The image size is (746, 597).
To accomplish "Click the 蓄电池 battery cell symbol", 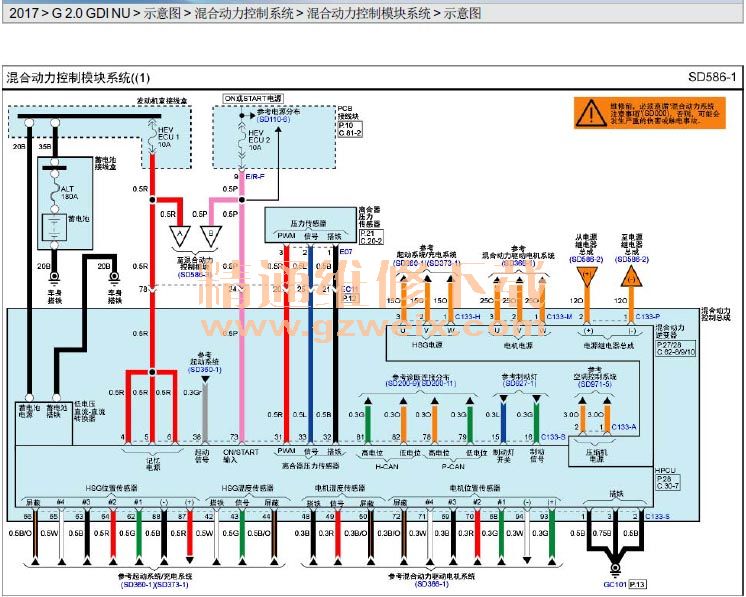I will tap(54, 228).
